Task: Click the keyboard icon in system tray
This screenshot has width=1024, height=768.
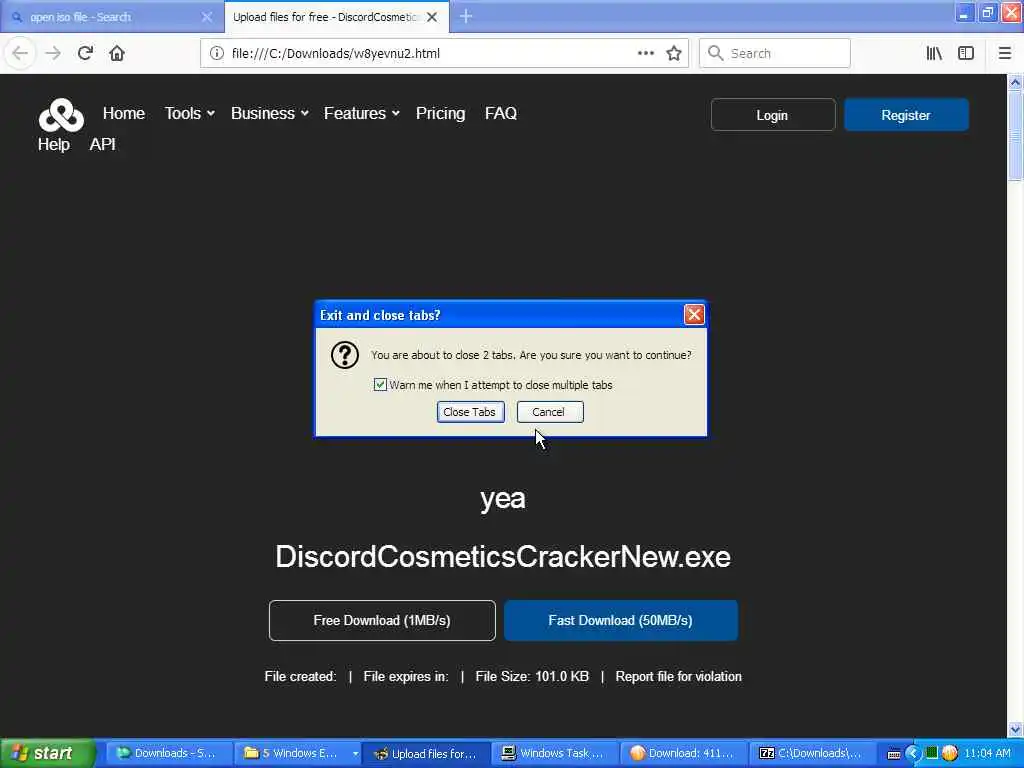Action: (x=894, y=754)
